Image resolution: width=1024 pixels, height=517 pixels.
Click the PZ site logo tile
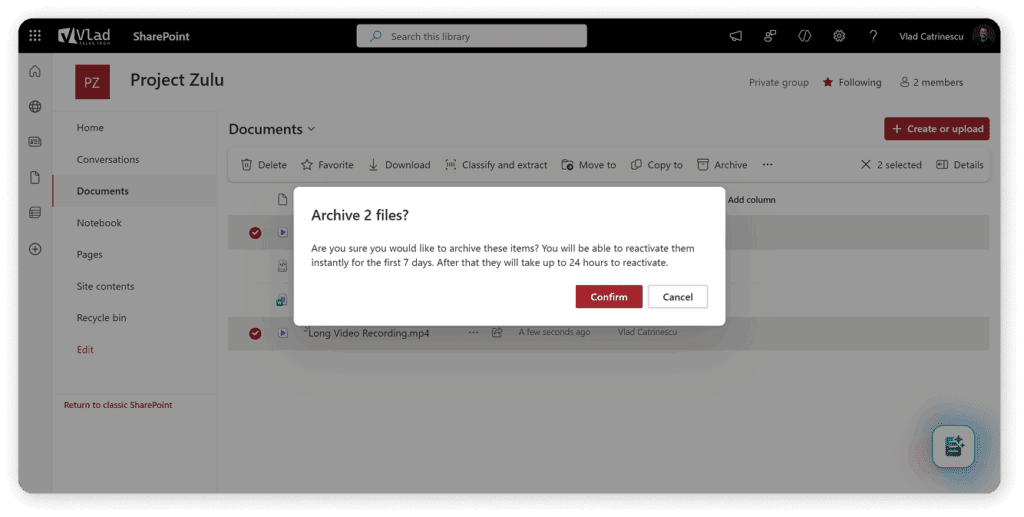(x=92, y=82)
